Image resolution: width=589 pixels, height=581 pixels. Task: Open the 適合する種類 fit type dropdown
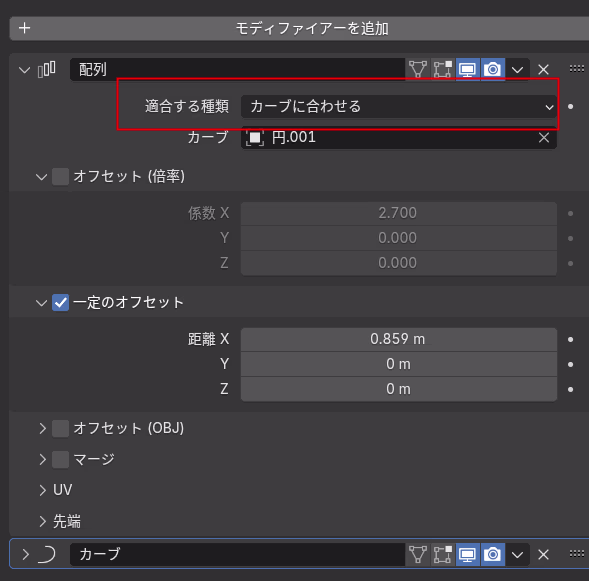point(399,107)
